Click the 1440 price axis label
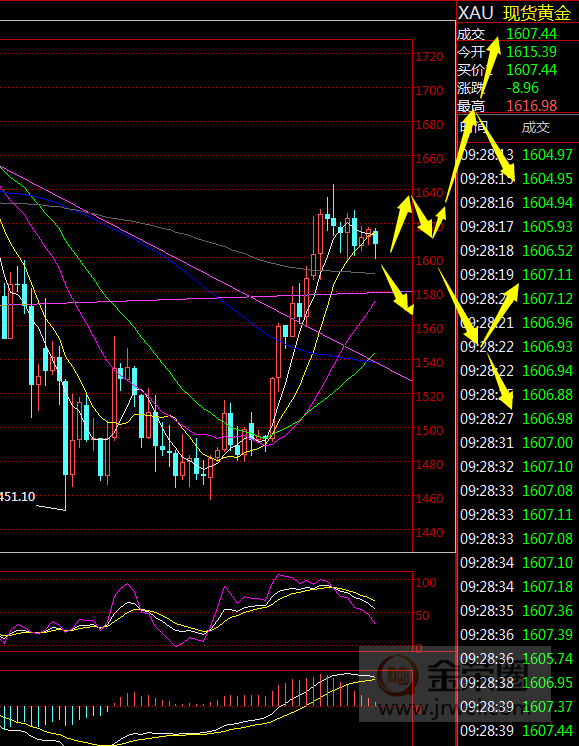 (x=429, y=532)
